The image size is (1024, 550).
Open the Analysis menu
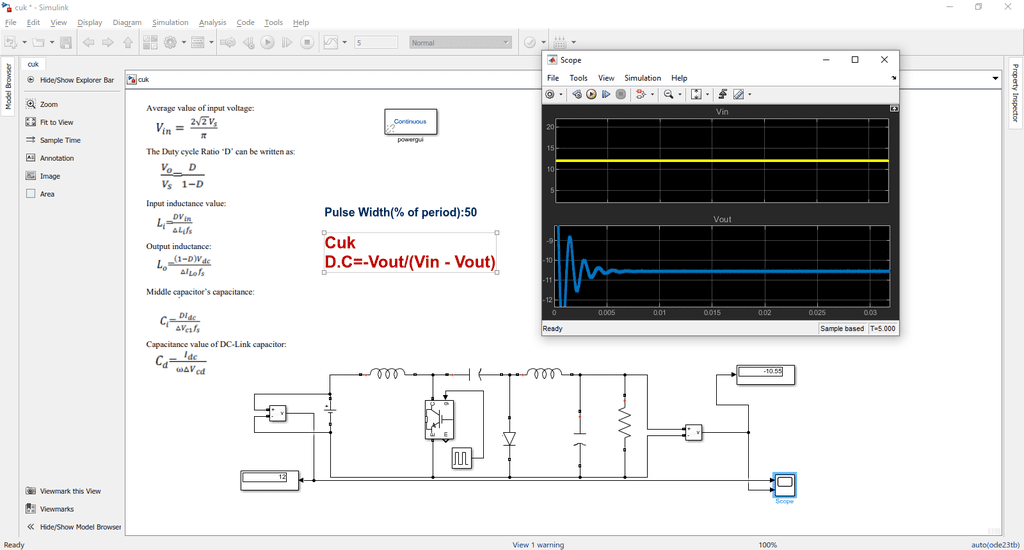[x=212, y=22]
